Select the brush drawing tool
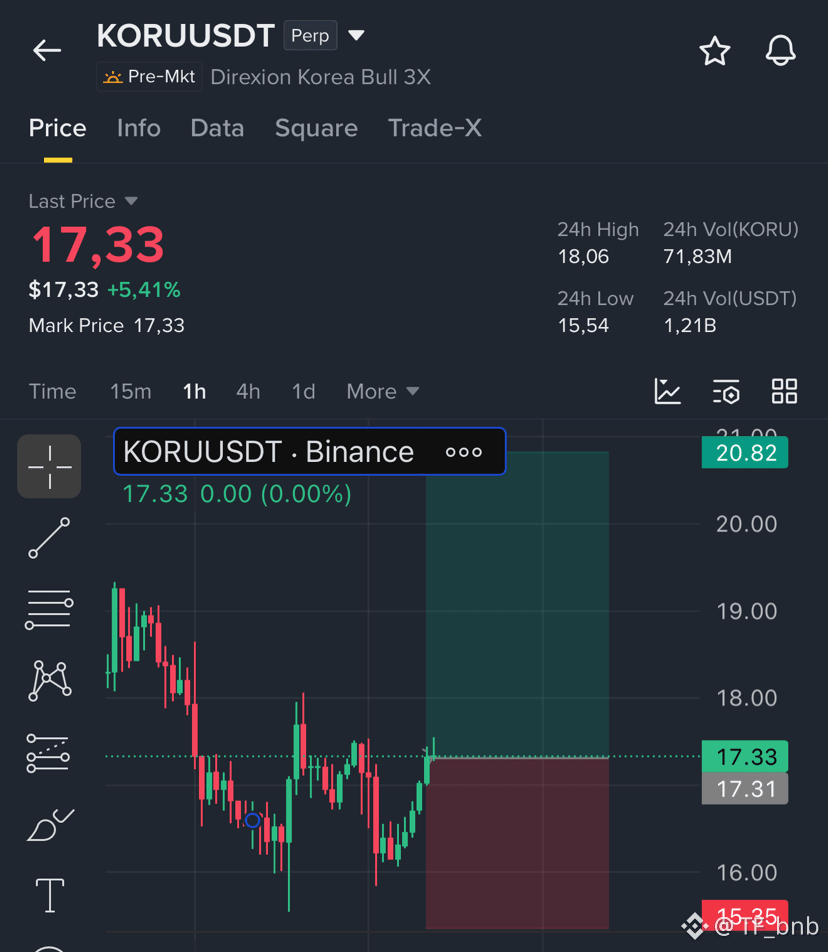This screenshot has height=952, width=828. click(50, 824)
